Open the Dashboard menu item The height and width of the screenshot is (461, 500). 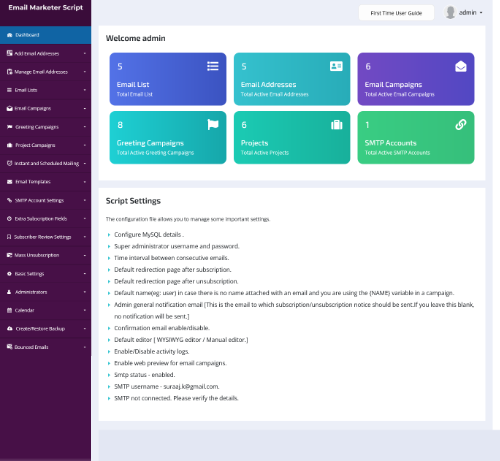(45, 35)
